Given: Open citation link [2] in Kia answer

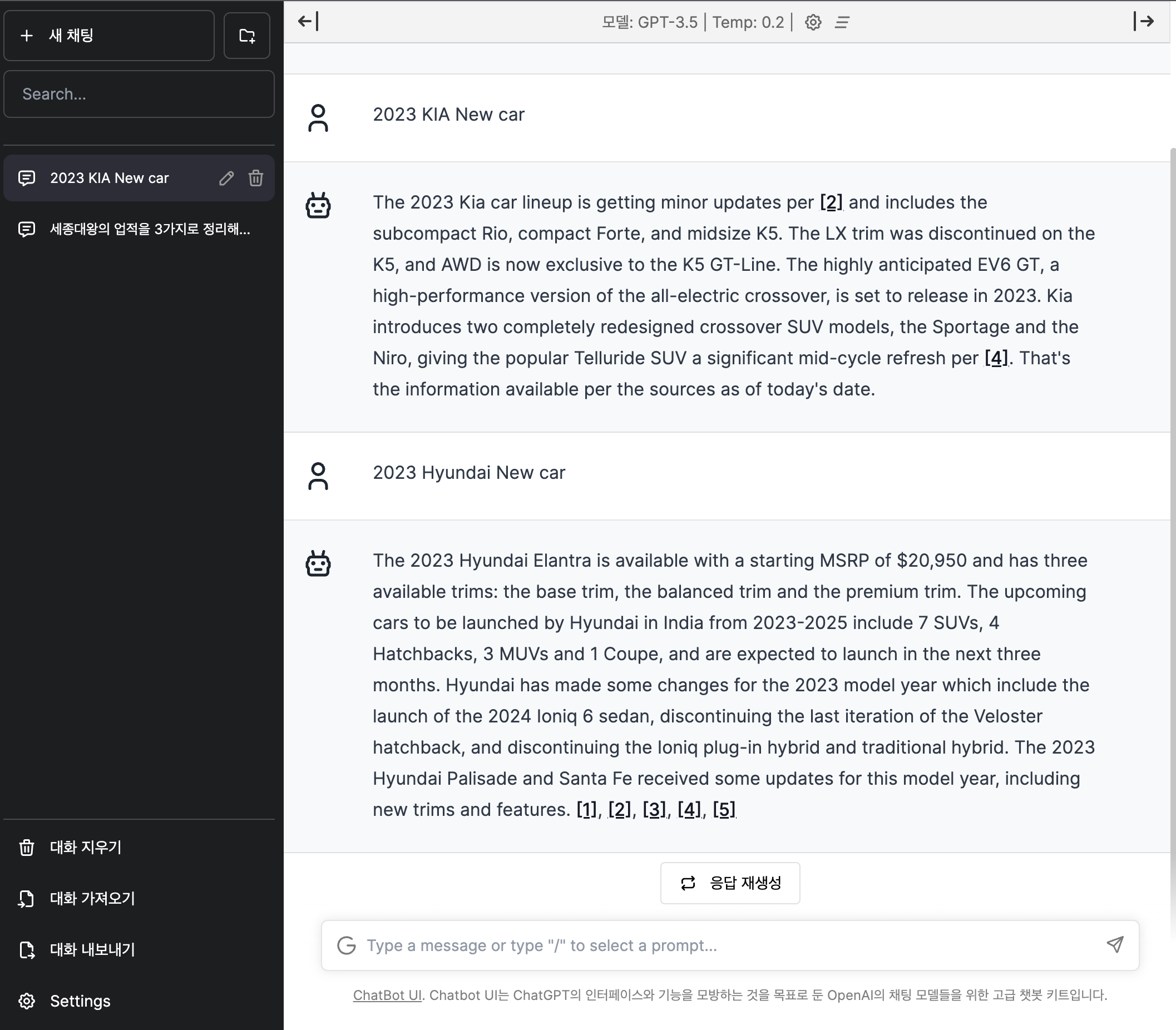Looking at the screenshot, I should pos(831,202).
